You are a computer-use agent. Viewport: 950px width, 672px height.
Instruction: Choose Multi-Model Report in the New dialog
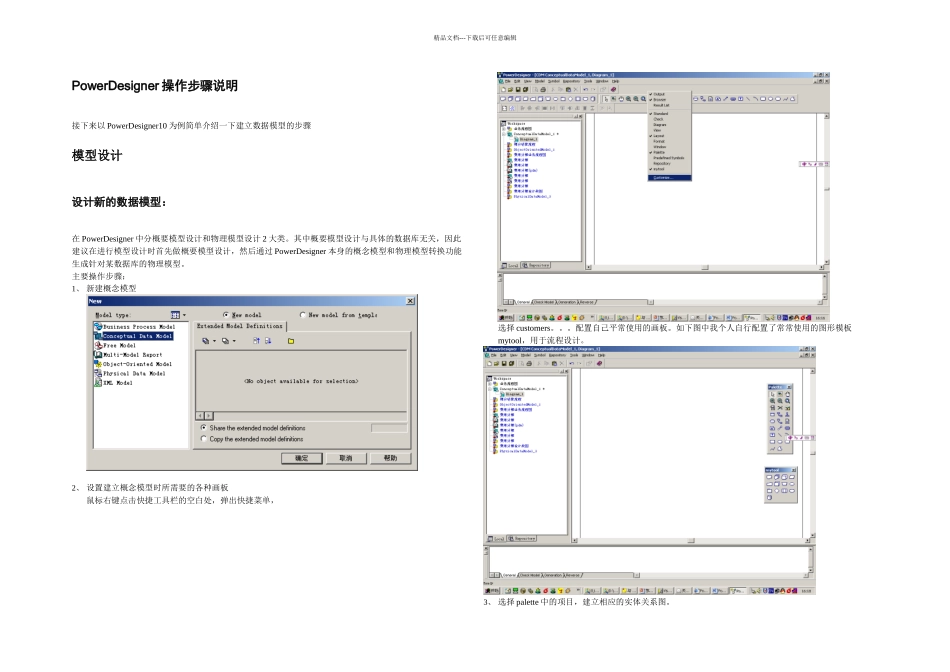click(x=128, y=354)
